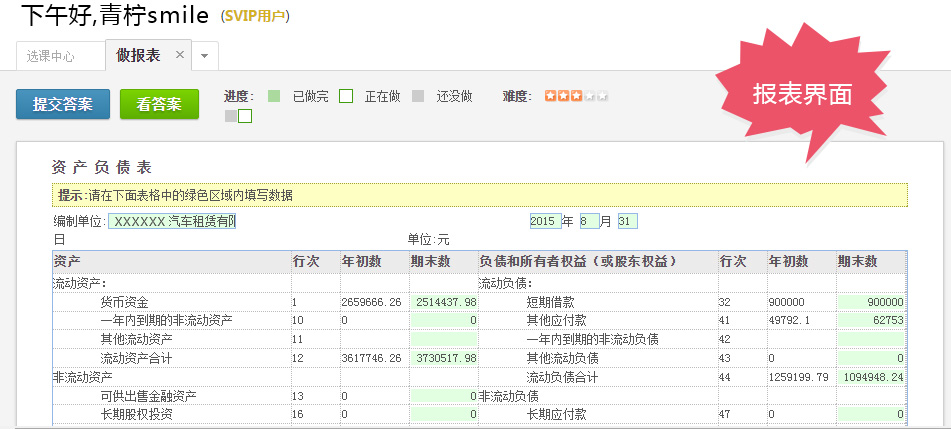The width and height of the screenshot is (951, 429).
Task: Click the 年初数 value 1259199.79
Action: 798,377
